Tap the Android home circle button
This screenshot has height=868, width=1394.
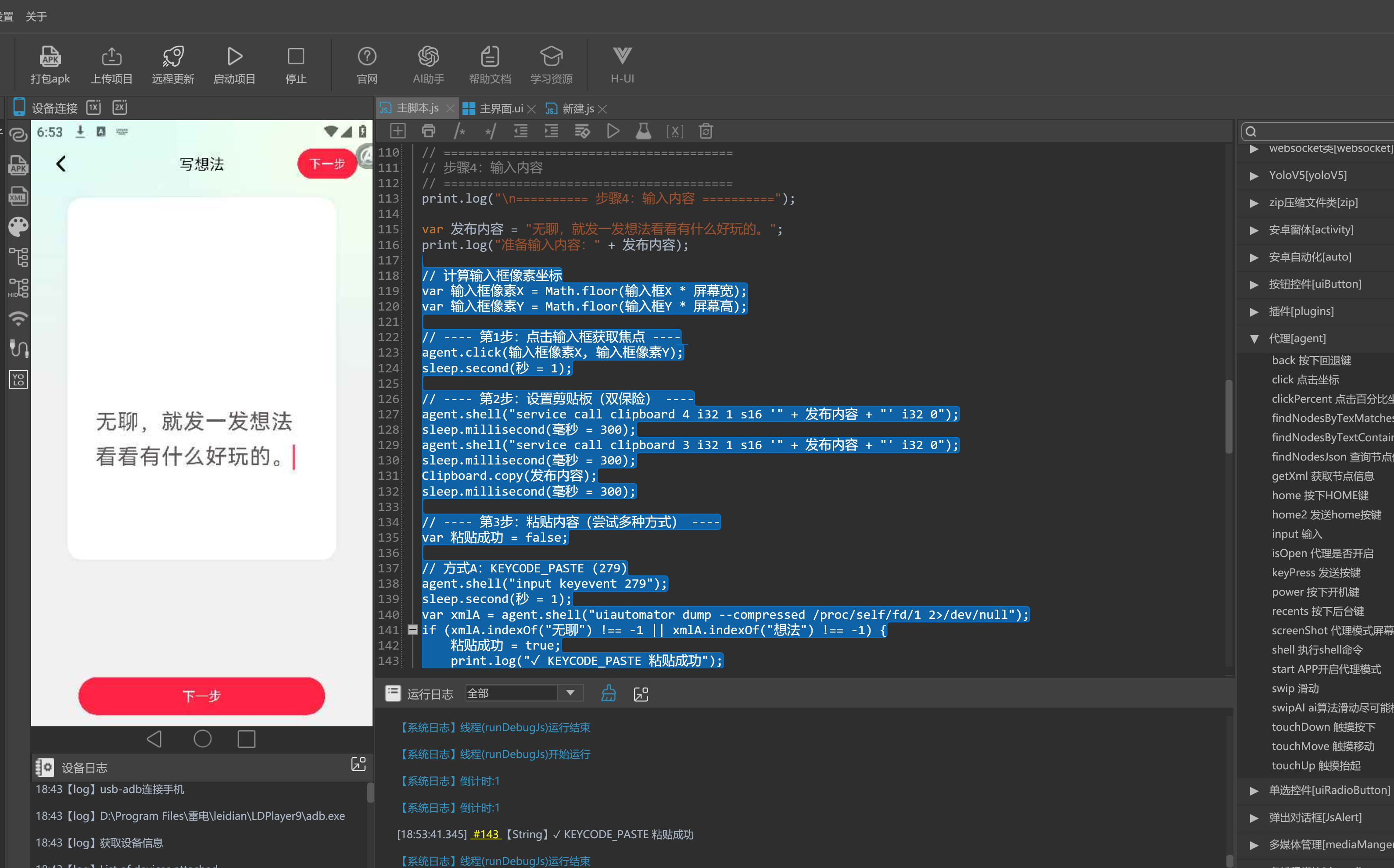[x=202, y=739]
